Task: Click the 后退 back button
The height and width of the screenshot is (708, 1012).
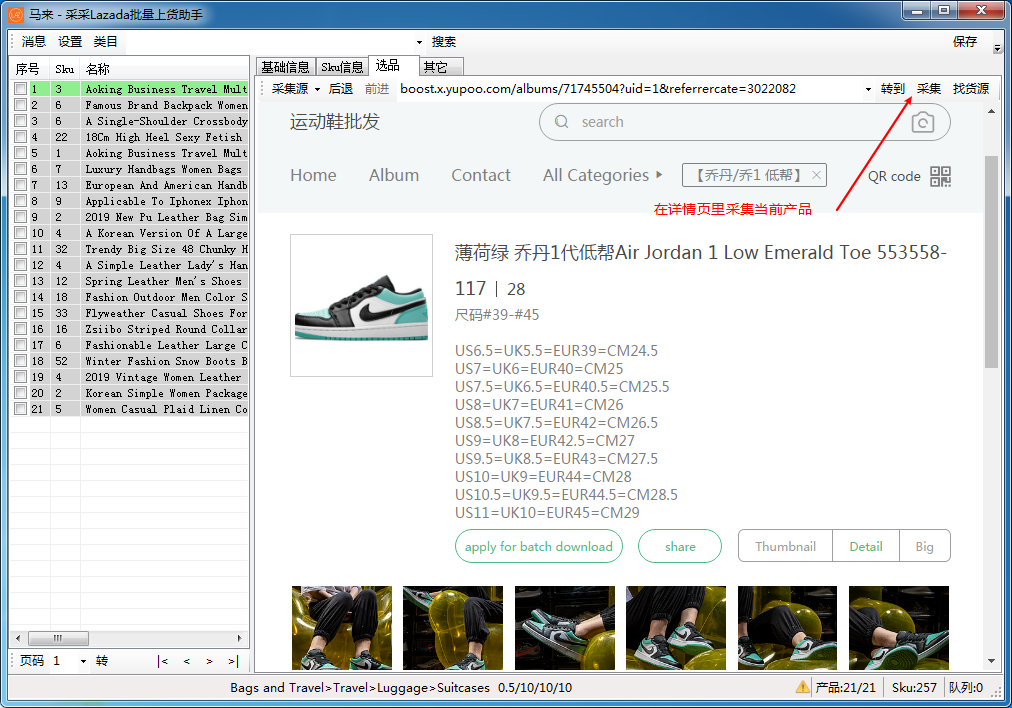Action: [341, 88]
